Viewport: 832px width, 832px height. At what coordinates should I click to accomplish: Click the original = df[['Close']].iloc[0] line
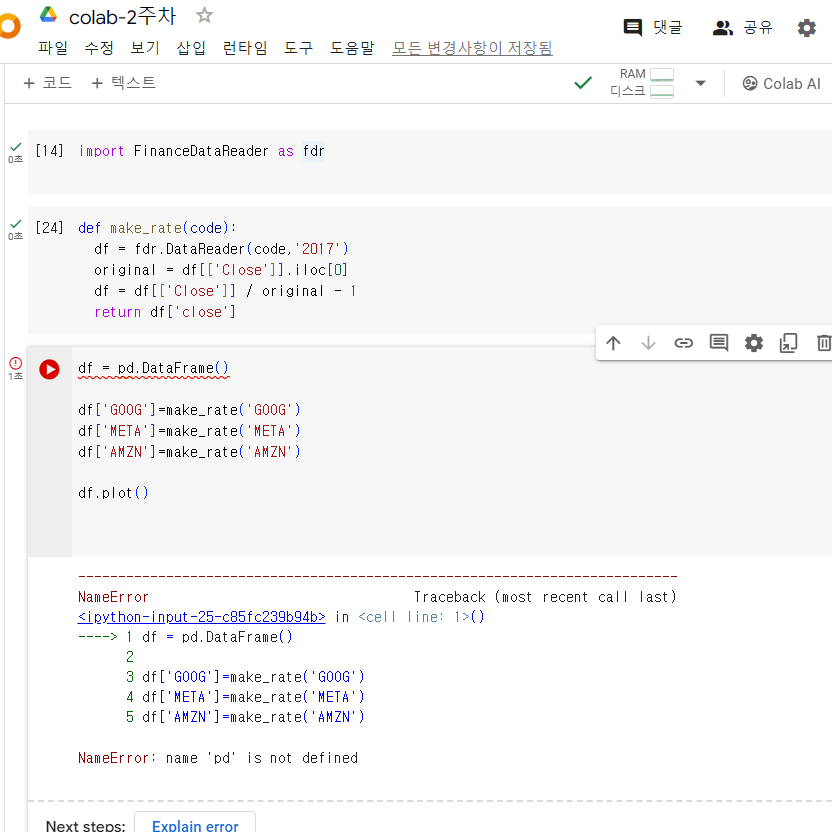[x=221, y=270]
